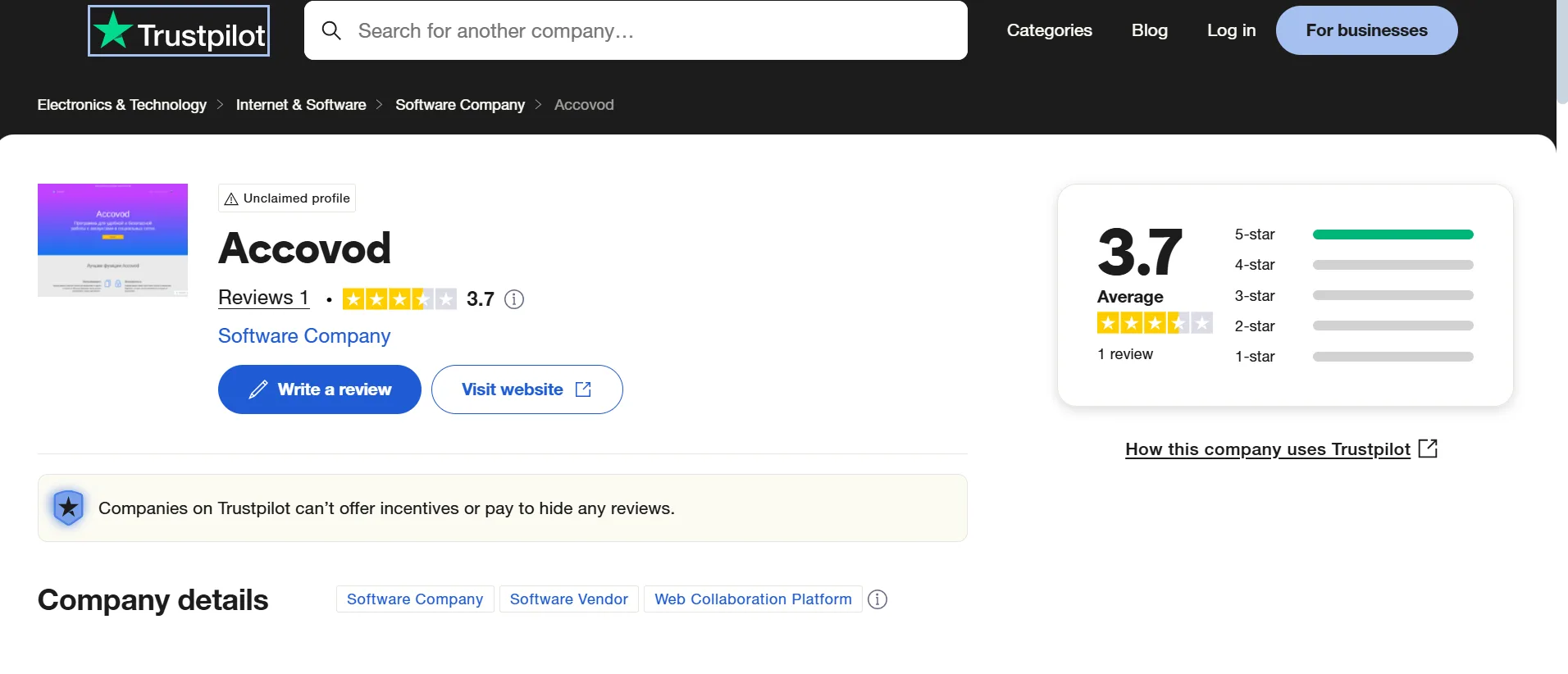Select the Software Company tag

tap(415, 599)
